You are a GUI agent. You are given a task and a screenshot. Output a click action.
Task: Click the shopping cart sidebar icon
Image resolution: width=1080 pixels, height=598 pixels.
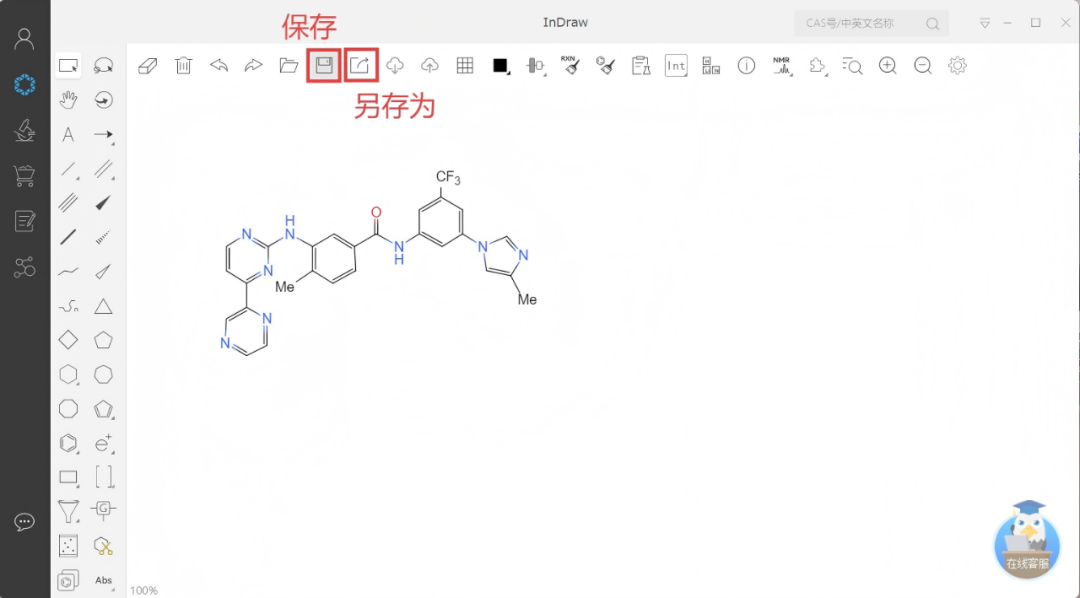pos(23,175)
